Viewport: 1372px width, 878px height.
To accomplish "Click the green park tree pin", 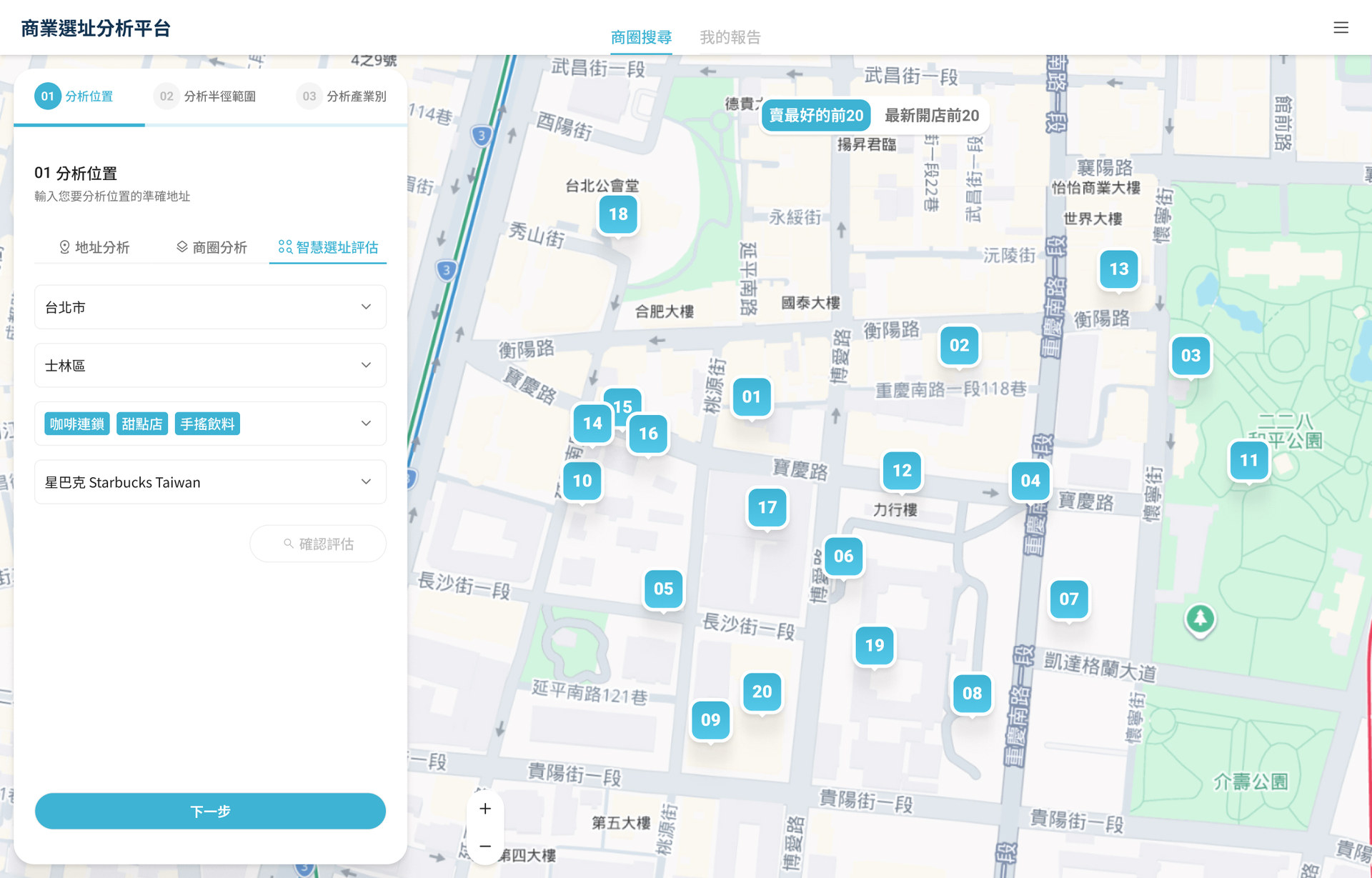I will pos(1200,619).
